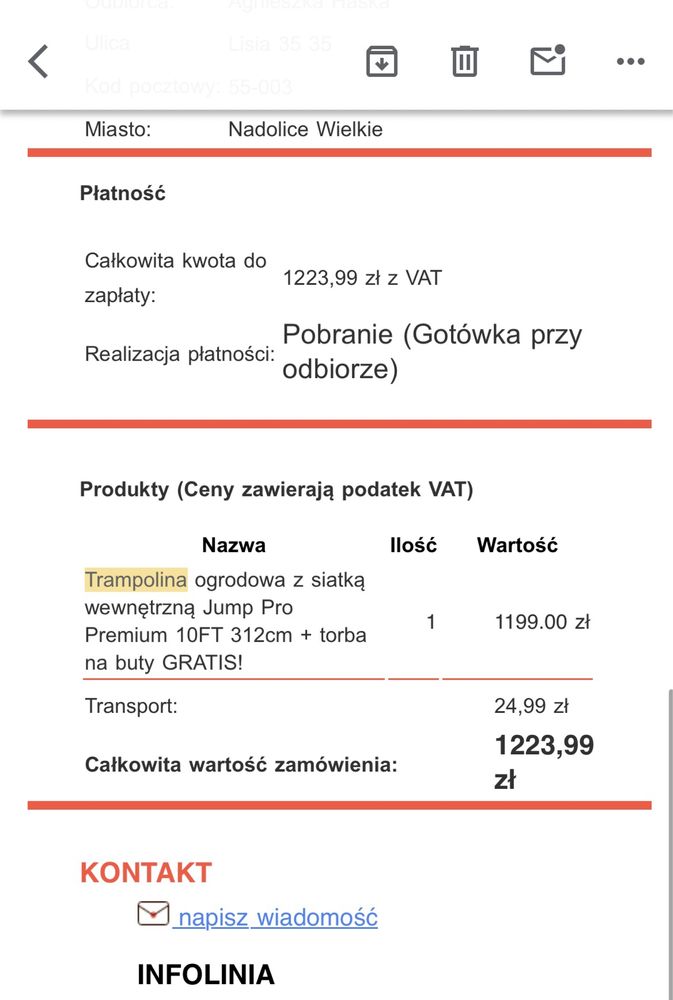Tap the Płatność section heading
This screenshot has width=673, height=1000.
click(122, 193)
